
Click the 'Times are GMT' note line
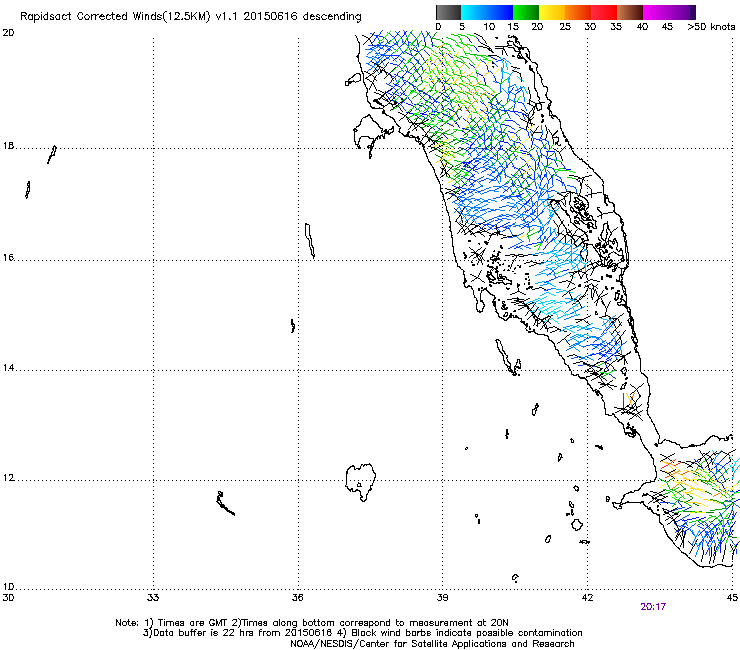point(312,623)
